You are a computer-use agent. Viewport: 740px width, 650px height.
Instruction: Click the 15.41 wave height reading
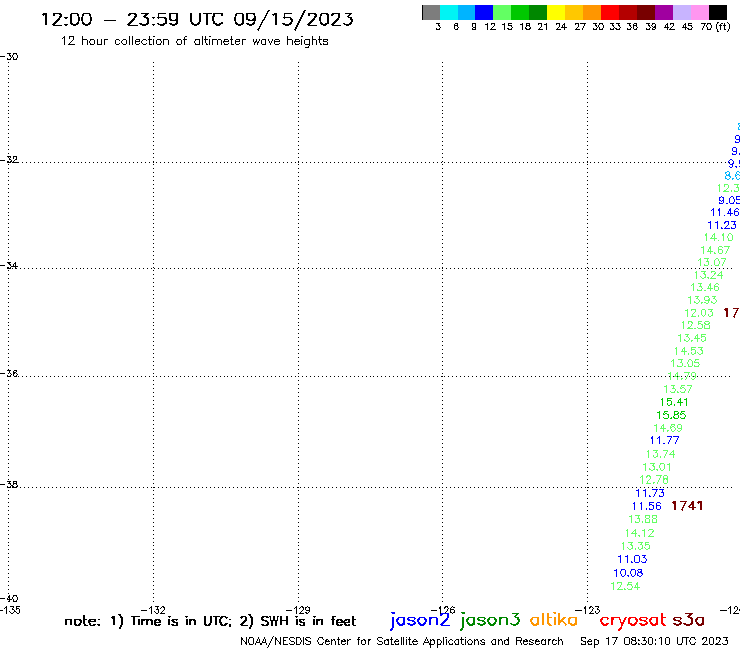[674, 403]
